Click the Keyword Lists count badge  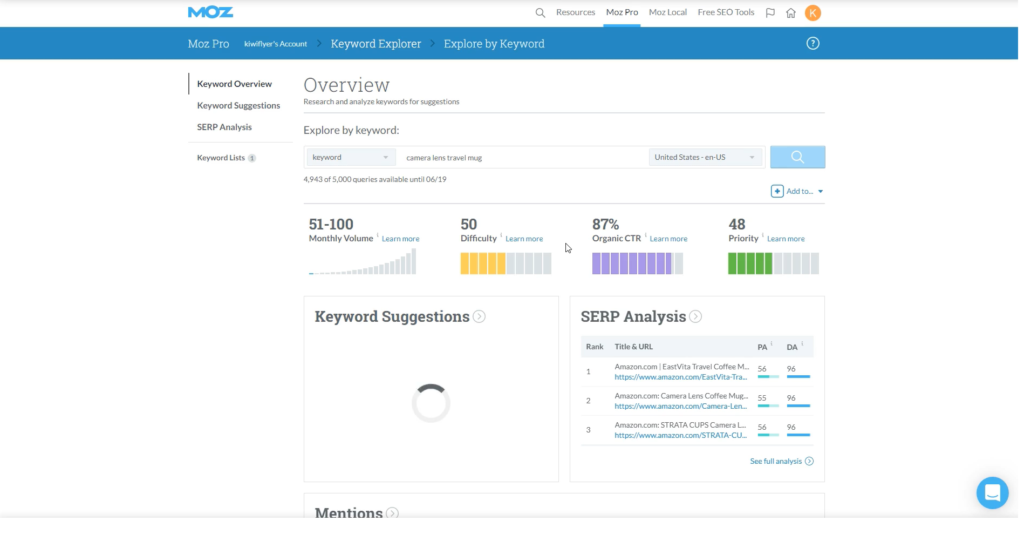click(x=252, y=158)
